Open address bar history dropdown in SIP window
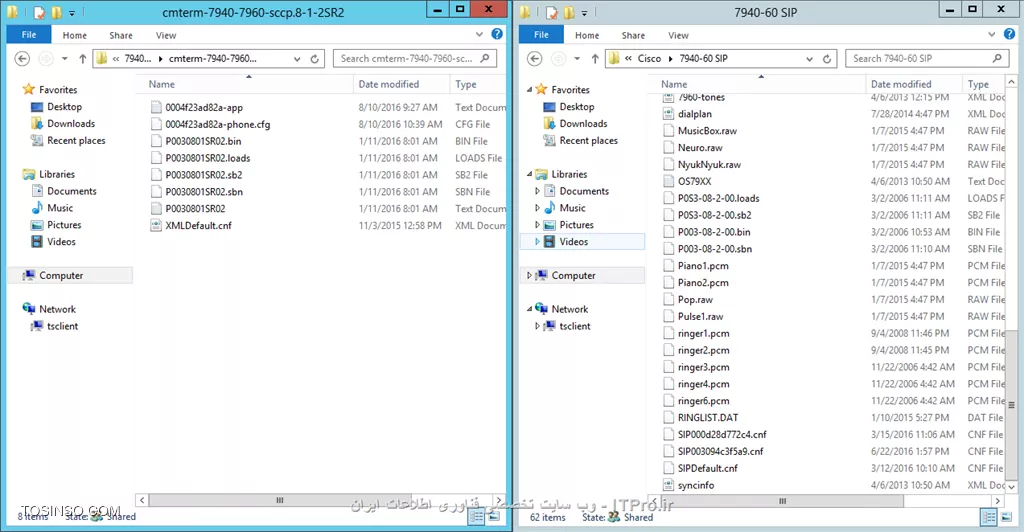The width and height of the screenshot is (1024, 532). (809, 59)
